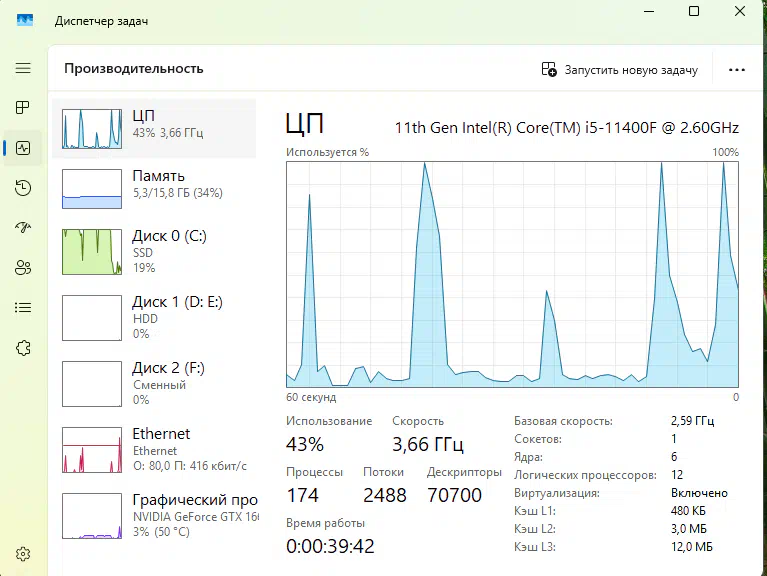
Task: Select the ЦП performance item
Action: pyautogui.click(x=154, y=129)
